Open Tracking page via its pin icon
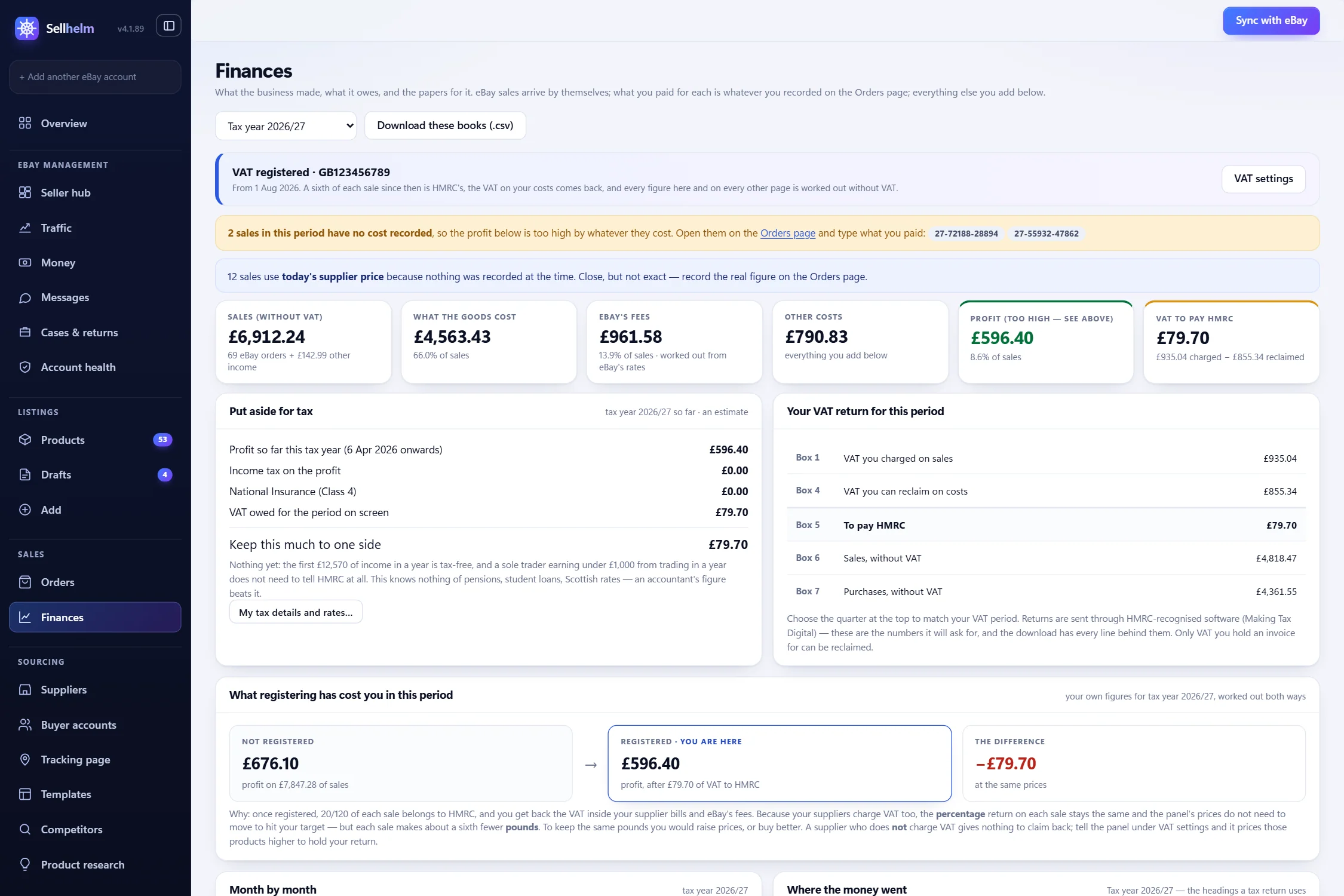Viewport: 1344px width, 896px height. tap(25, 759)
